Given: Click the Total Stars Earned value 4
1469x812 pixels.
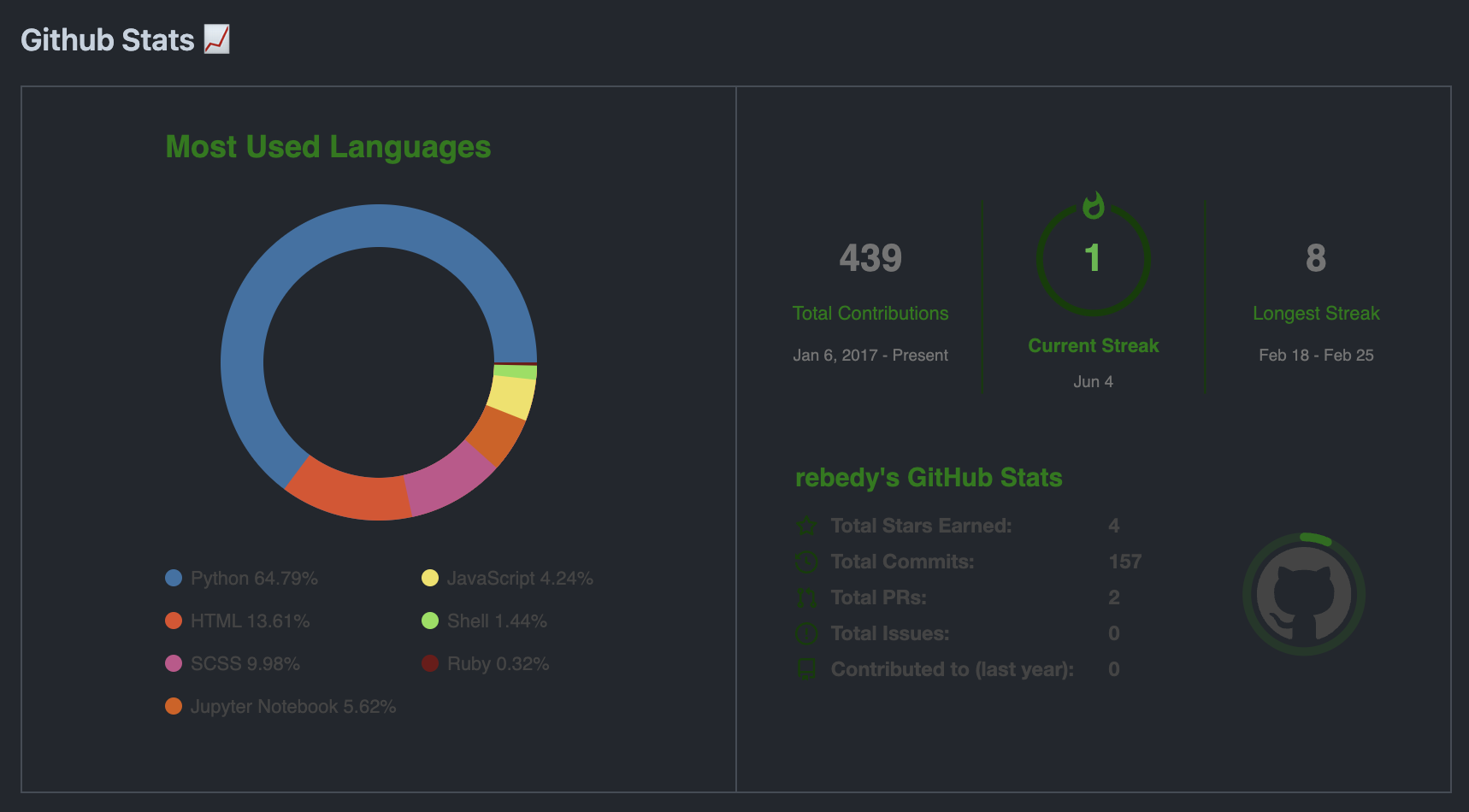Looking at the screenshot, I should click(x=1114, y=526).
